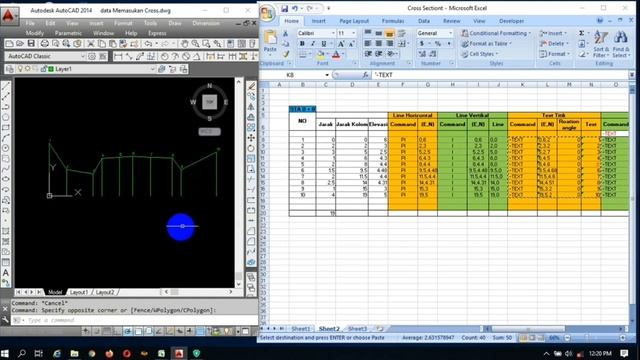Select the Mirror tool in the Modify toolbar
Screen dimensions: 640x360
[x=251, y=107]
